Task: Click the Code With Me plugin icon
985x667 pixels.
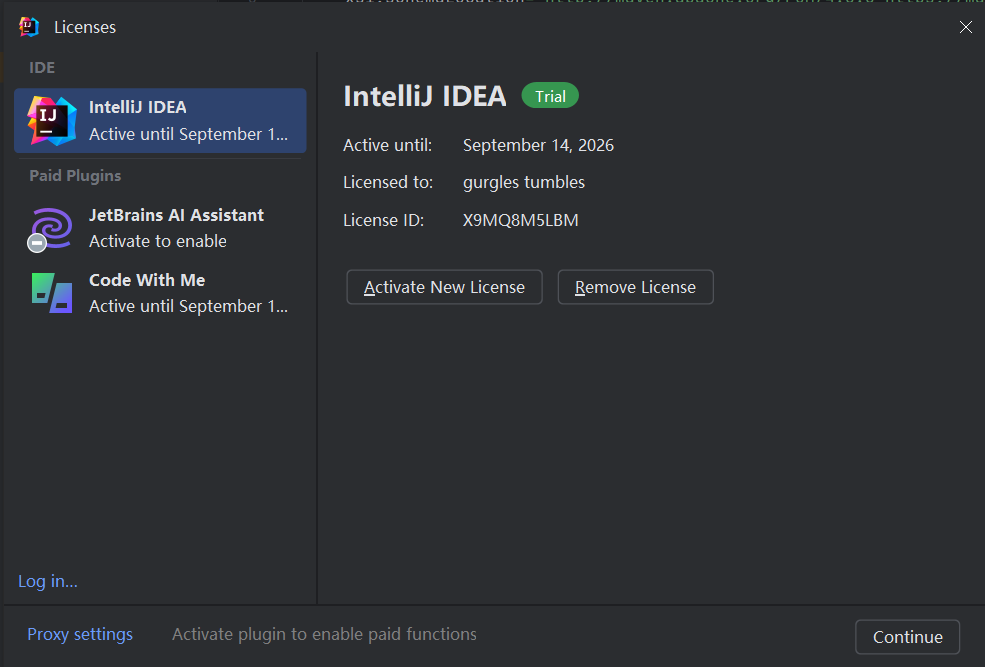Action: click(52, 293)
